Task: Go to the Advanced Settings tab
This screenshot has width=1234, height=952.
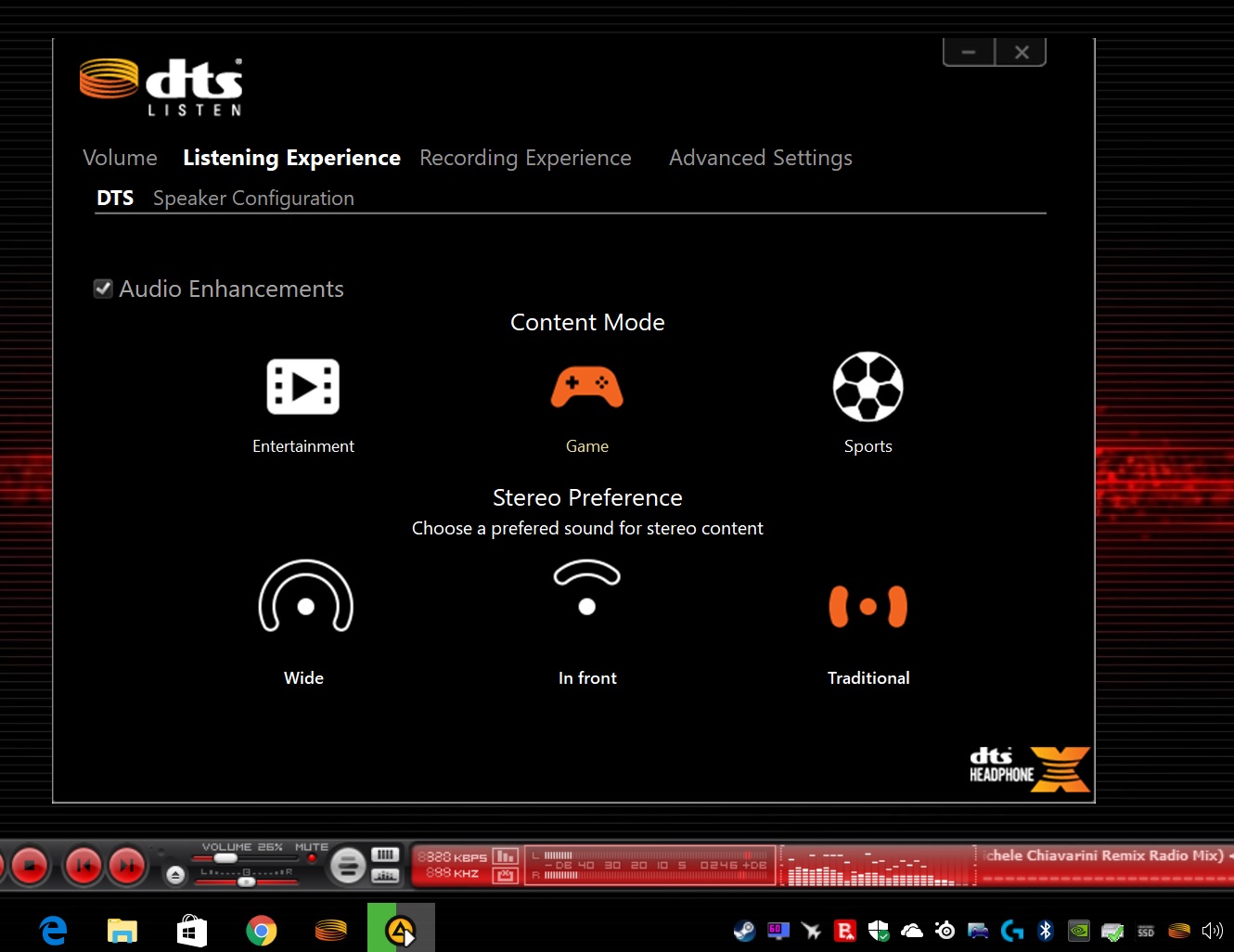Action: pos(761,158)
